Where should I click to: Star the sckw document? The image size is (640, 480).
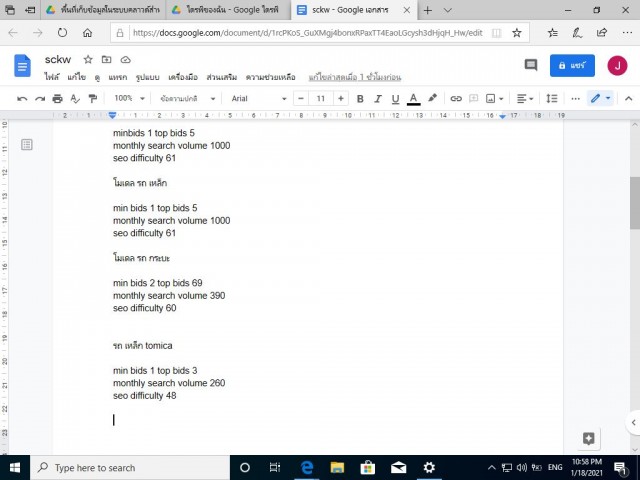point(88,60)
